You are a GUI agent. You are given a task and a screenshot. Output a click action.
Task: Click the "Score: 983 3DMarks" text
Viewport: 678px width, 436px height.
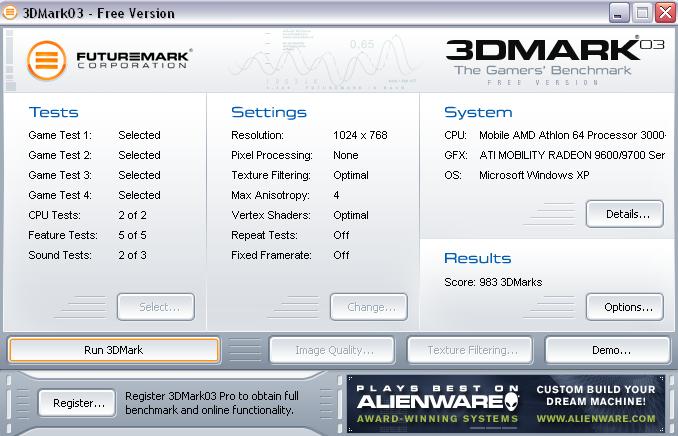pyautogui.click(x=493, y=282)
